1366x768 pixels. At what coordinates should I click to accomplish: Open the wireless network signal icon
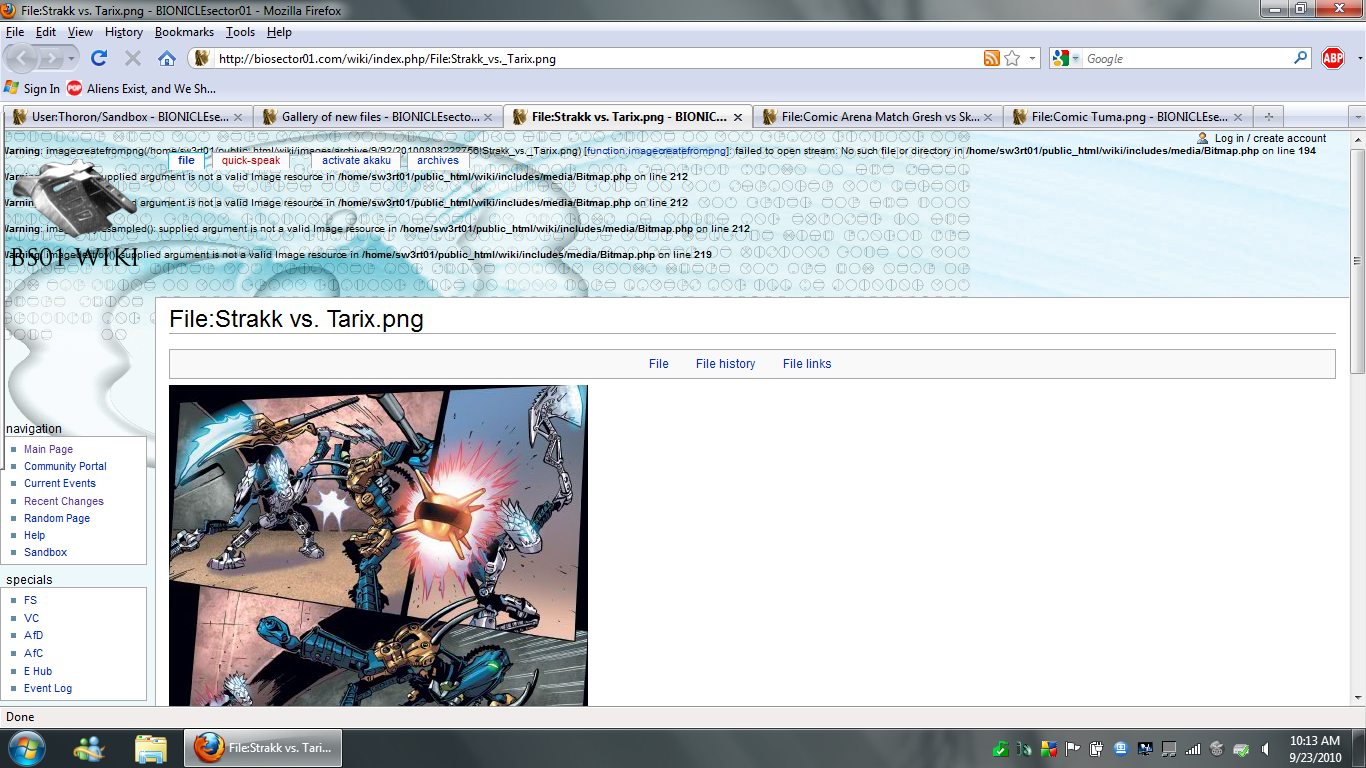(1193, 749)
